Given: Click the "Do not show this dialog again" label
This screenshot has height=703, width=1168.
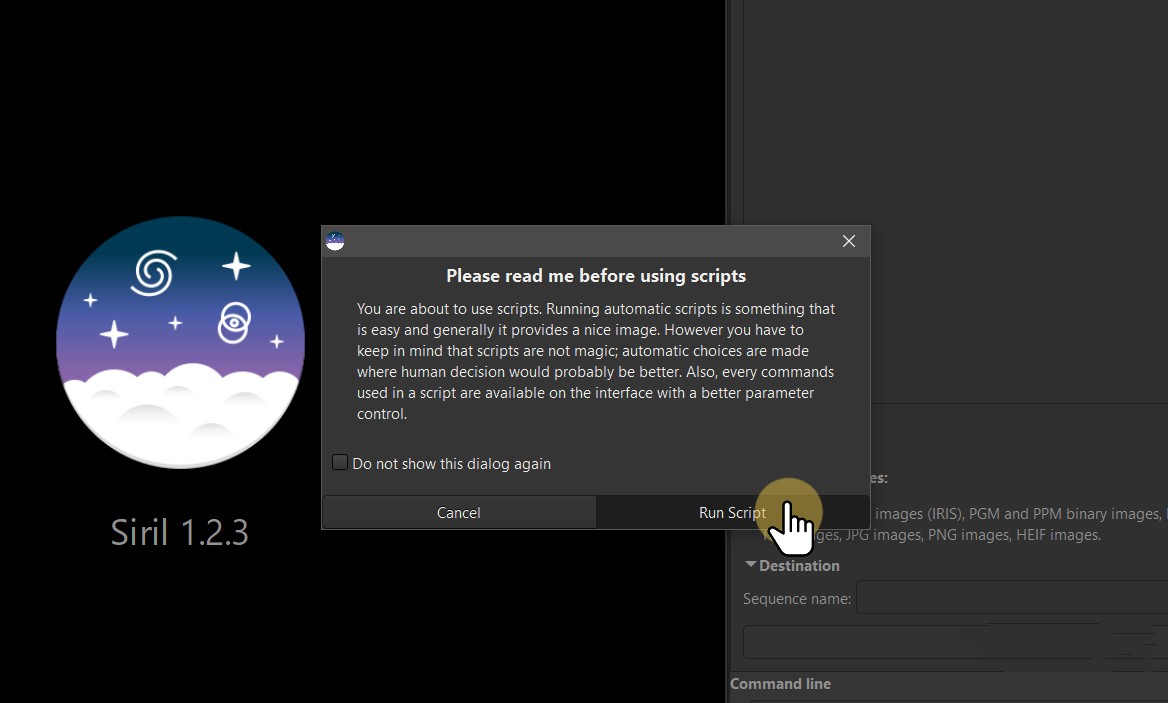Looking at the screenshot, I should coord(451,464).
